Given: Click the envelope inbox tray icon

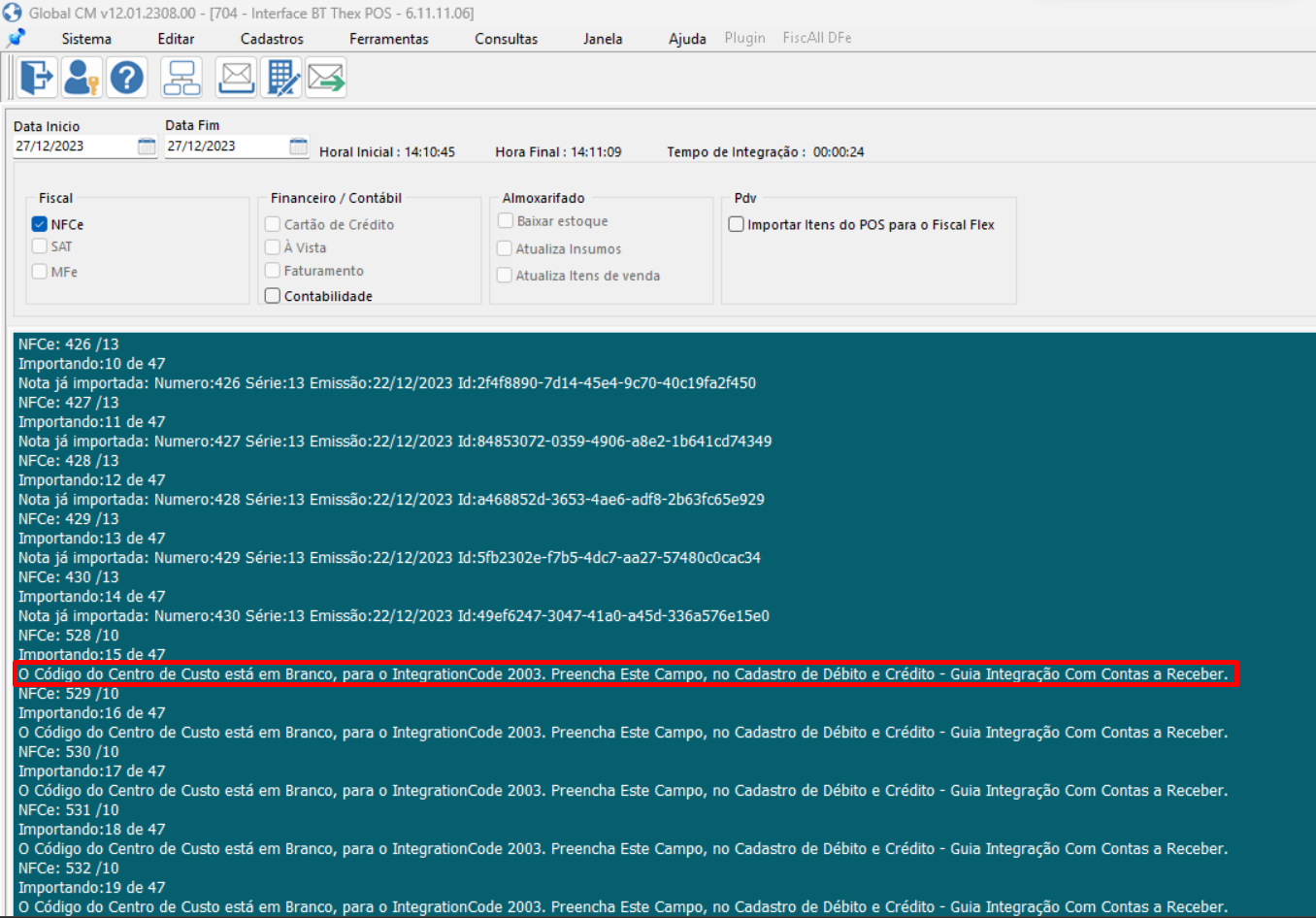Looking at the screenshot, I should point(236,77).
